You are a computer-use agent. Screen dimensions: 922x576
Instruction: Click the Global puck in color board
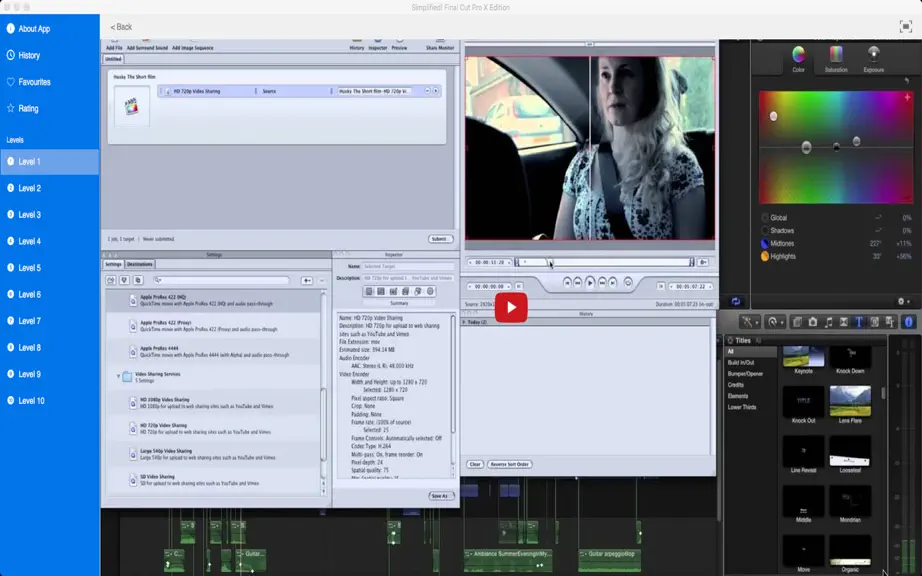806,148
